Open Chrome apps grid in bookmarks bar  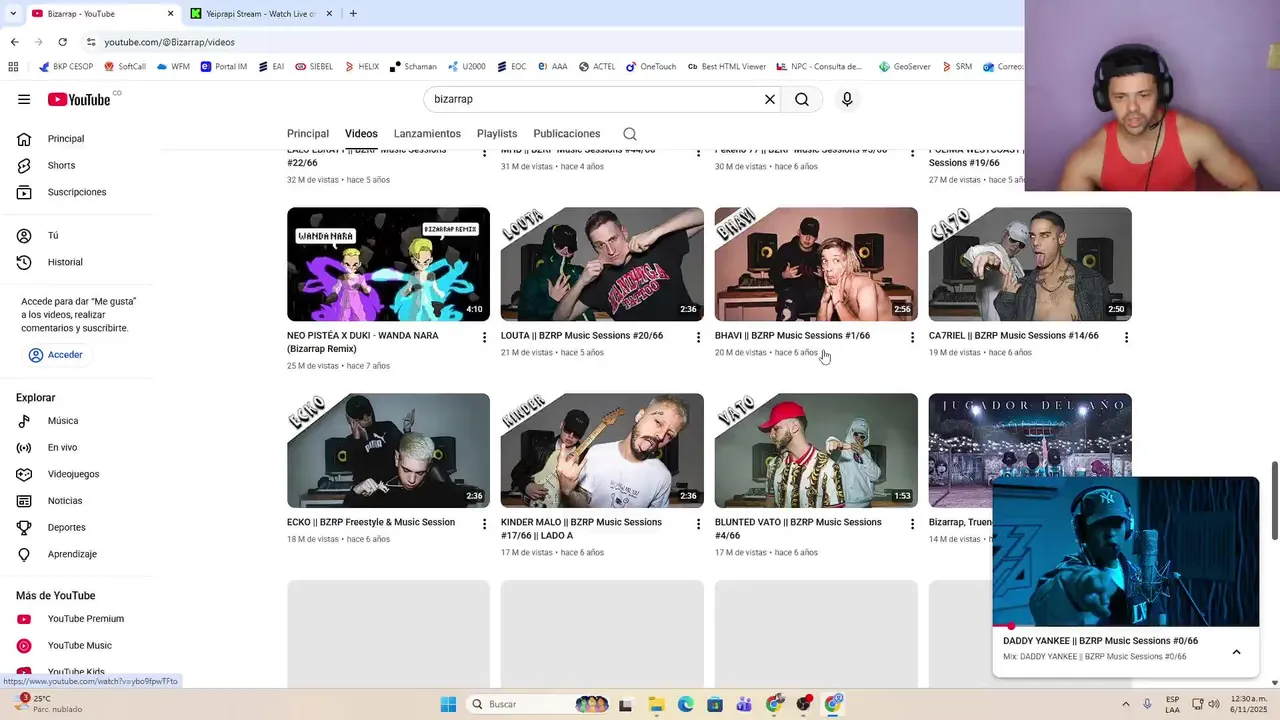[x=13, y=67]
